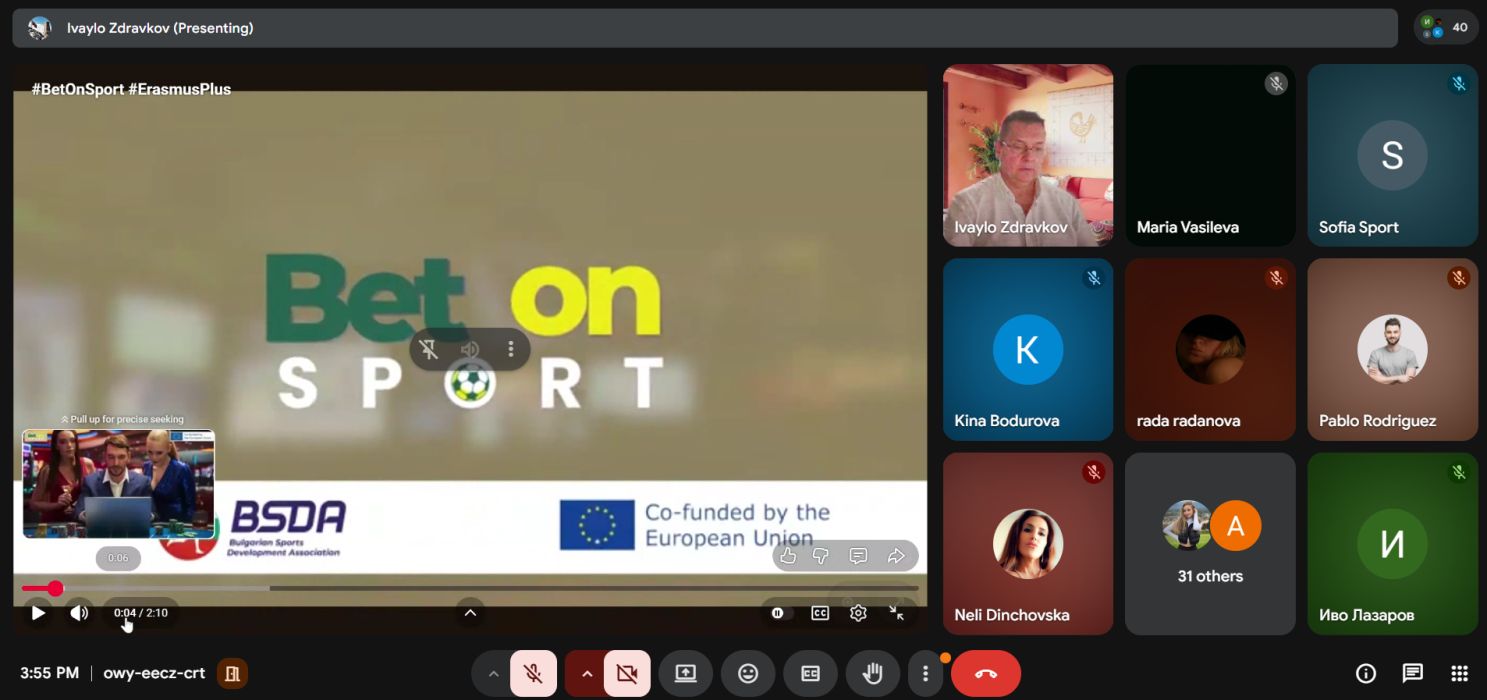
Task: Open the emoji reactions panel
Action: (x=748, y=674)
